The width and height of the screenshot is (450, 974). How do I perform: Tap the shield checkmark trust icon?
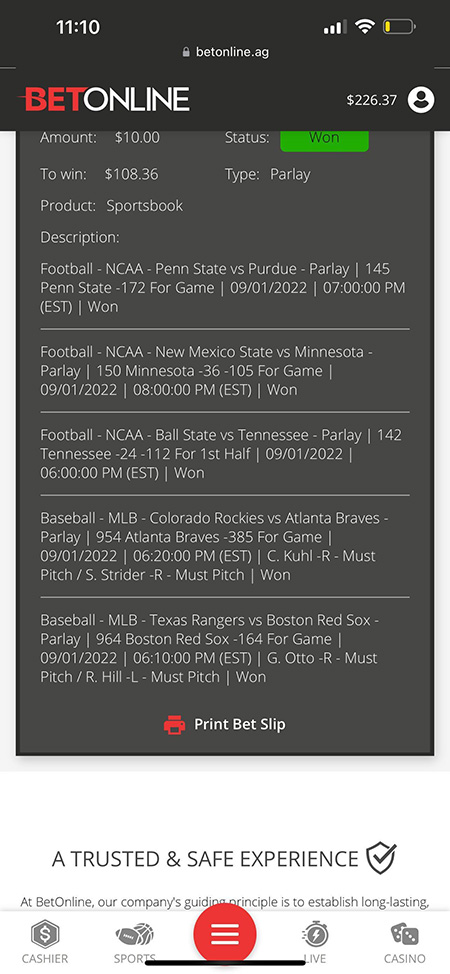pos(381,858)
